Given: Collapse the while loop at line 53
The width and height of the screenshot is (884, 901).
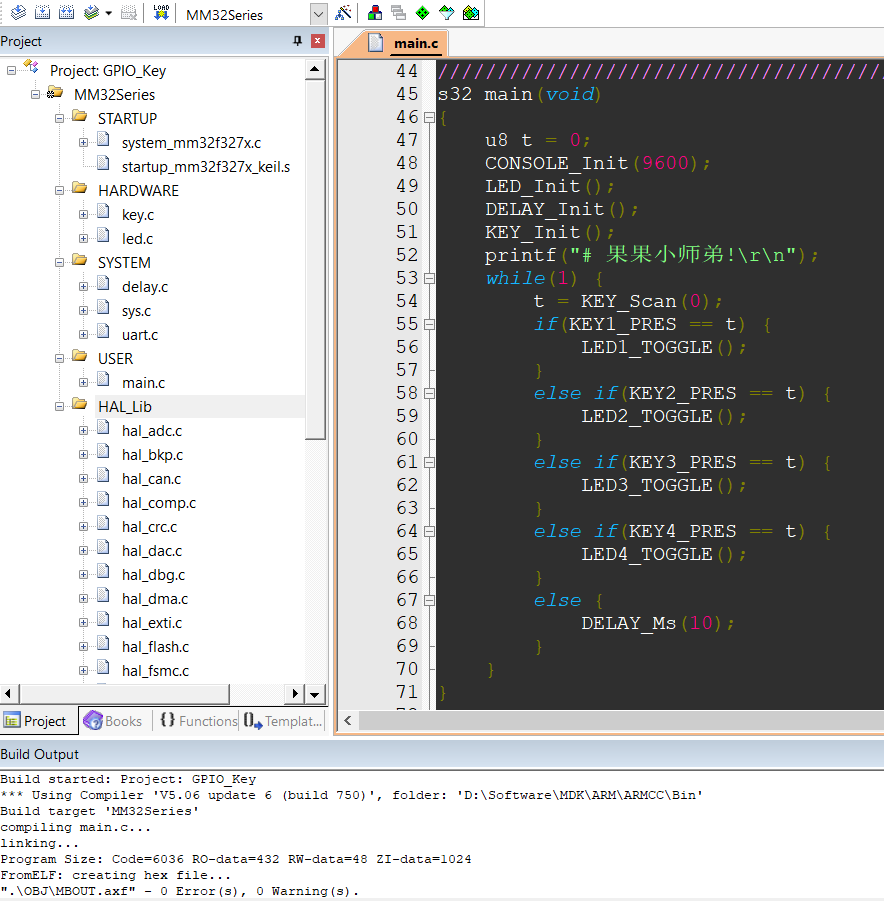Looking at the screenshot, I should [429, 279].
